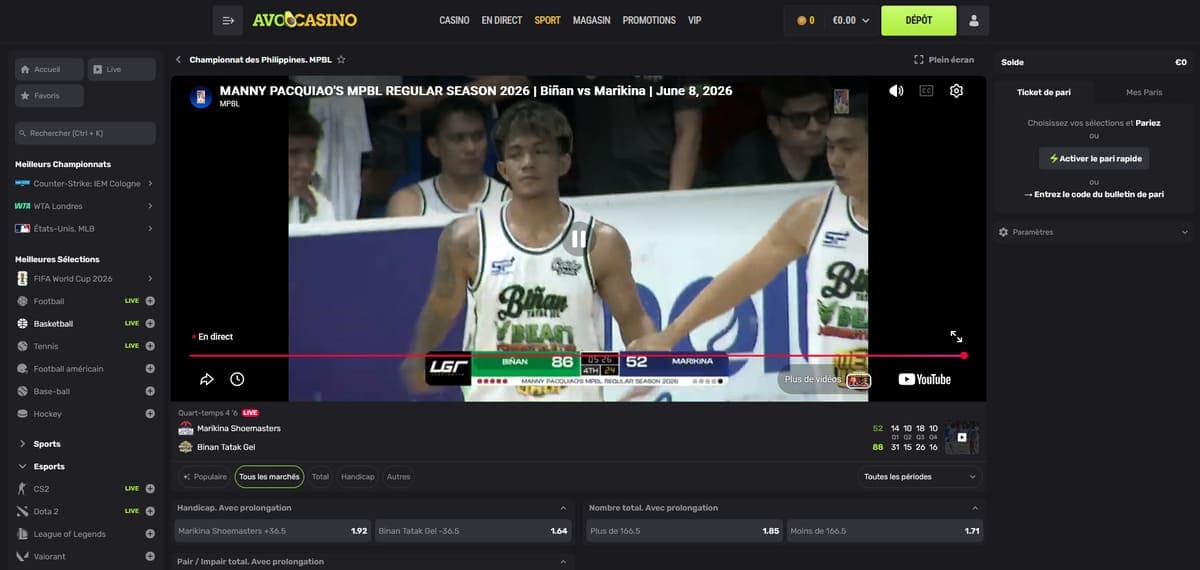Go to Accueil home button
The height and width of the screenshot is (570, 1200).
pyautogui.click(x=49, y=69)
